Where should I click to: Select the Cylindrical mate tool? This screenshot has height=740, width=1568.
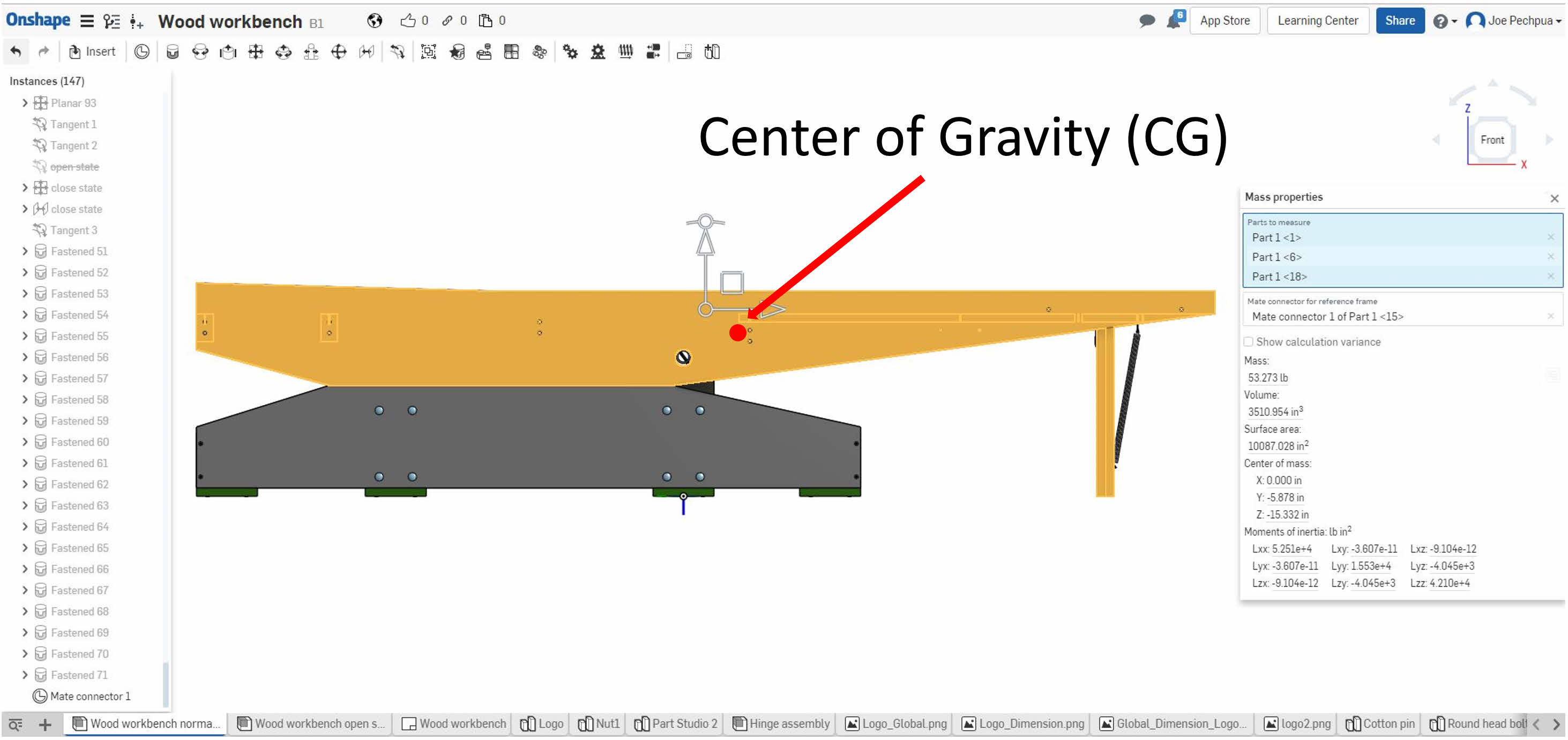click(283, 52)
